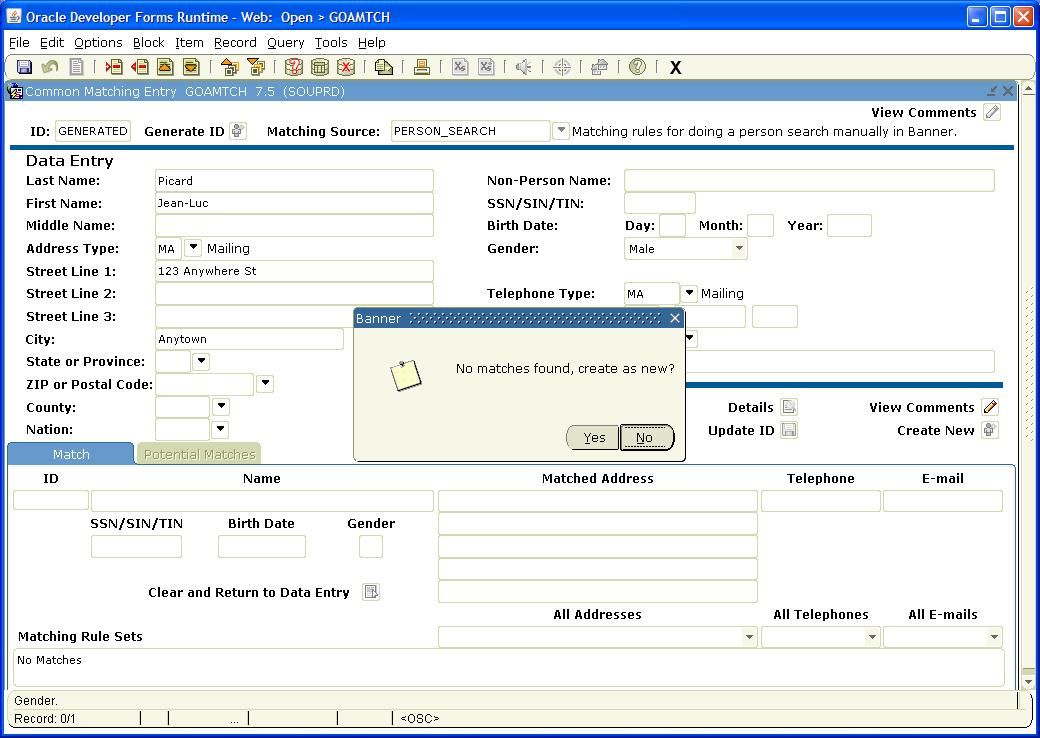The image size is (1040, 738).
Task: Open the File menu
Action: pos(19,42)
